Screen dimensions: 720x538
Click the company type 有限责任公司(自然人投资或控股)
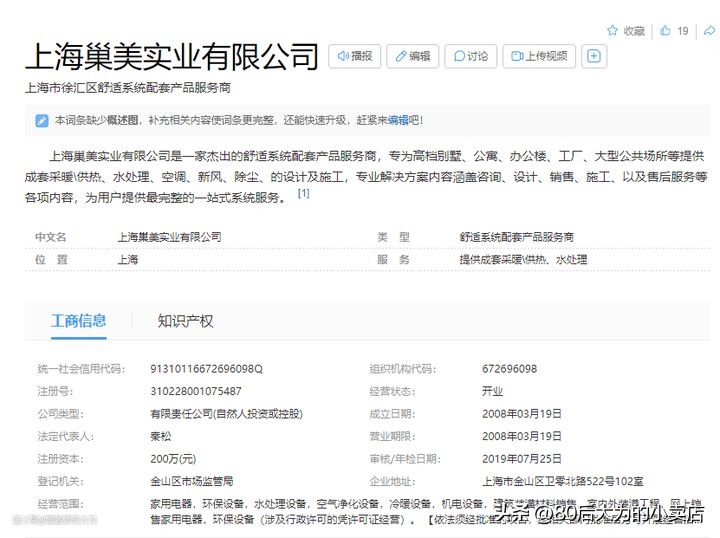point(226,414)
